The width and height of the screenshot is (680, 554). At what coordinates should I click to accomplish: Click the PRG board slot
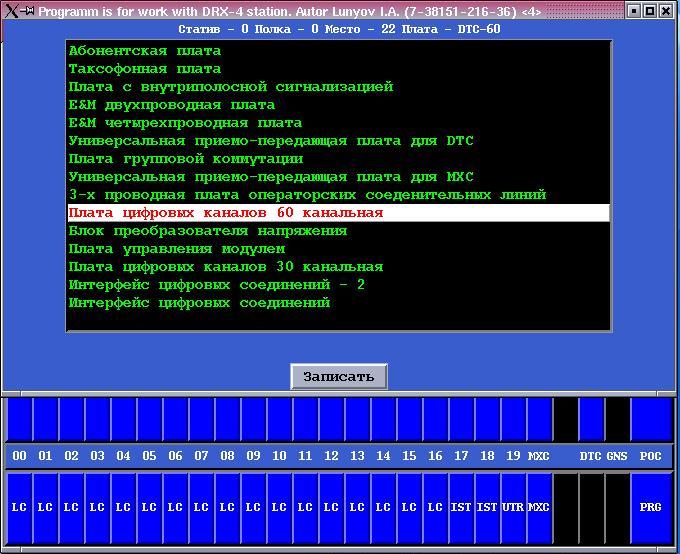point(651,508)
